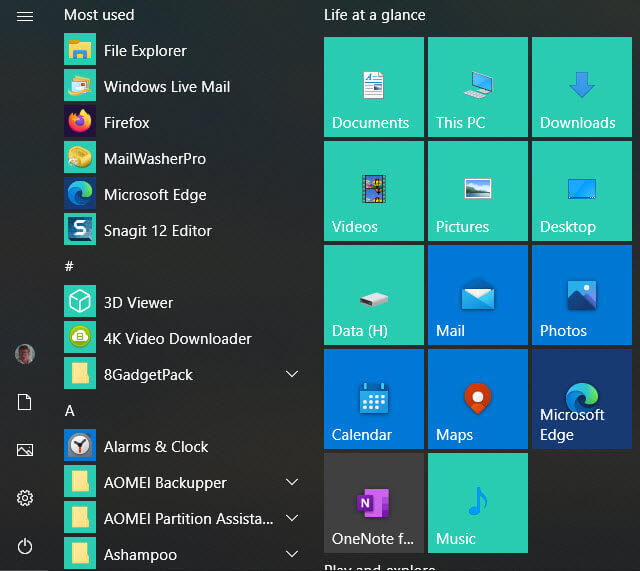
Task: Click the Power button icon
Action: coord(25,546)
